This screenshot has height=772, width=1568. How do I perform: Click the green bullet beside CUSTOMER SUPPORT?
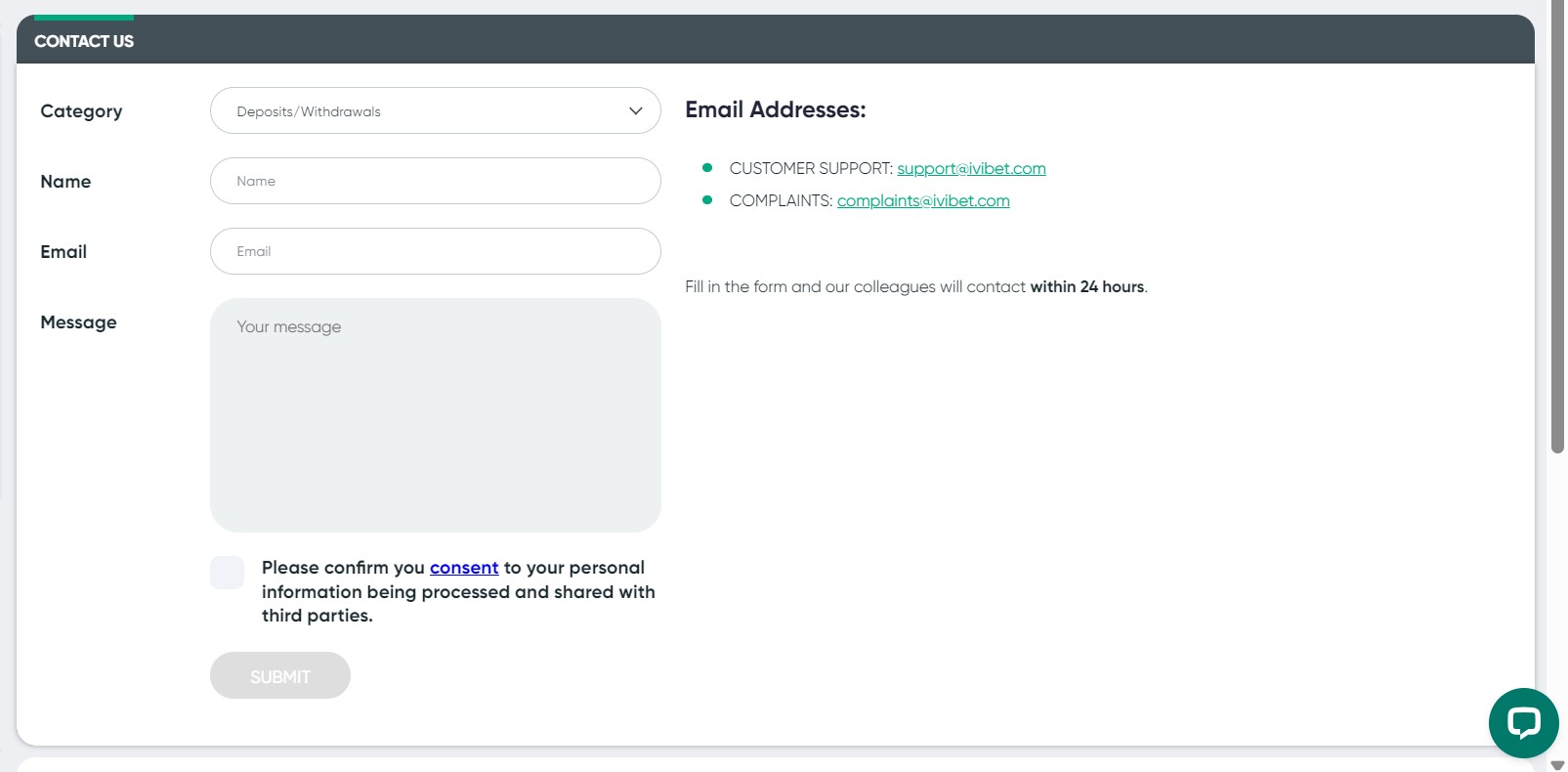tap(707, 168)
